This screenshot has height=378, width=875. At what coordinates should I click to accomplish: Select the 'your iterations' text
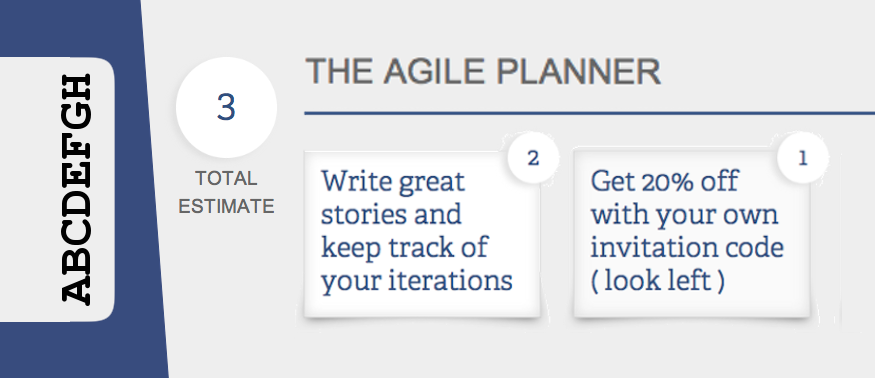point(417,281)
